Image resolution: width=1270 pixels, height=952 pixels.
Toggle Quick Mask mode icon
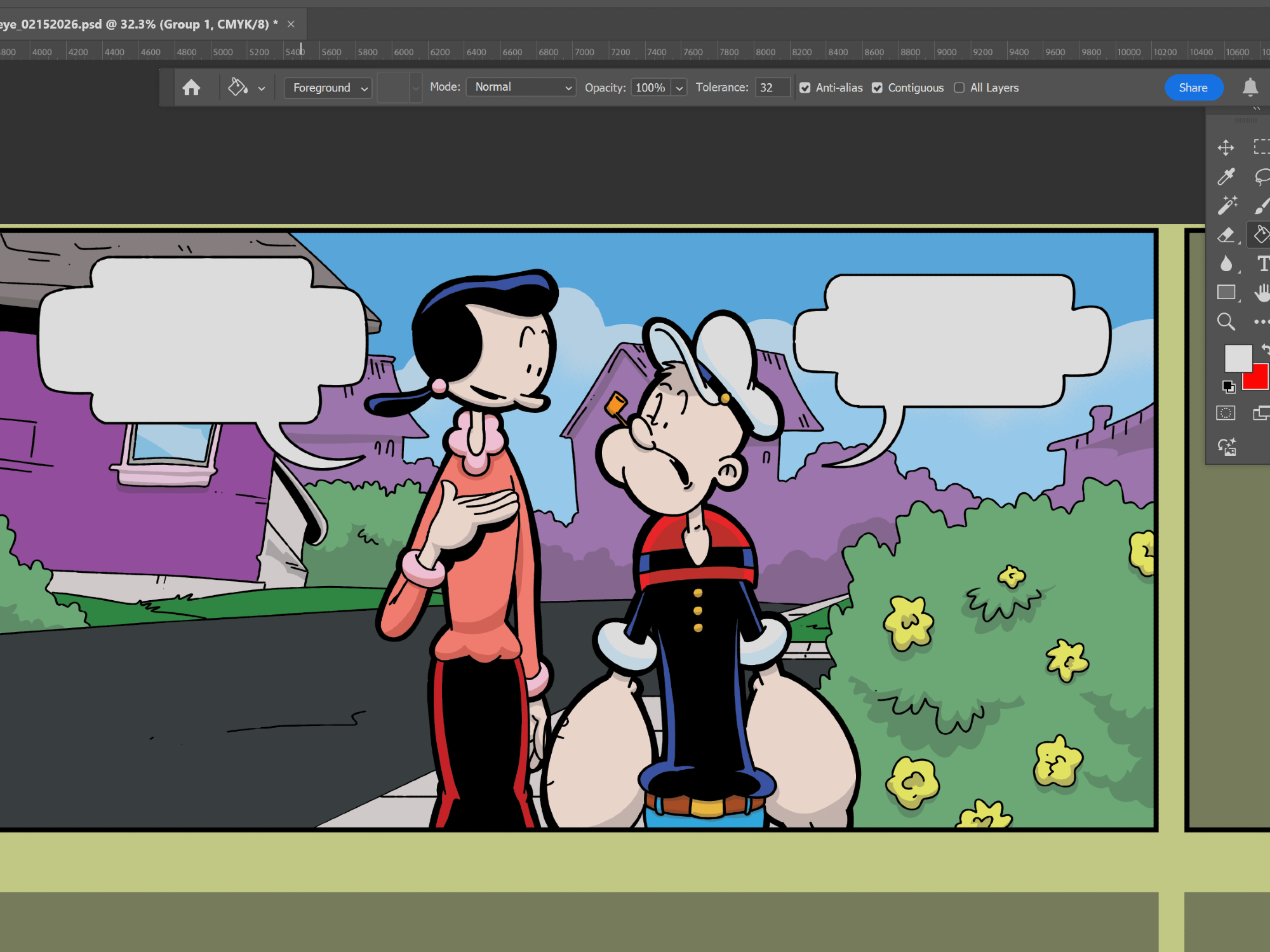coord(1226,413)
